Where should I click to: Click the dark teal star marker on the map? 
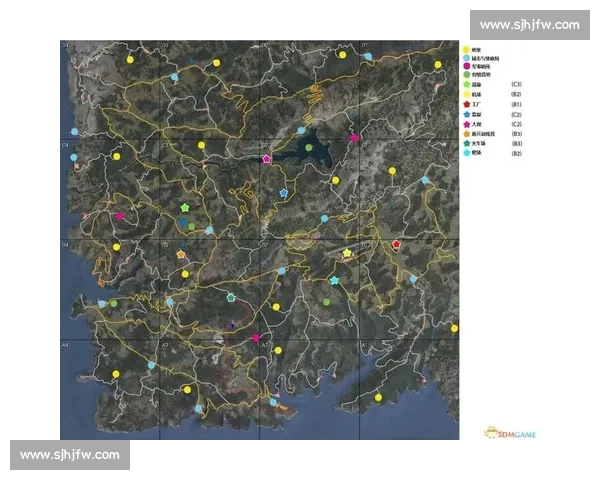point(230,297)
